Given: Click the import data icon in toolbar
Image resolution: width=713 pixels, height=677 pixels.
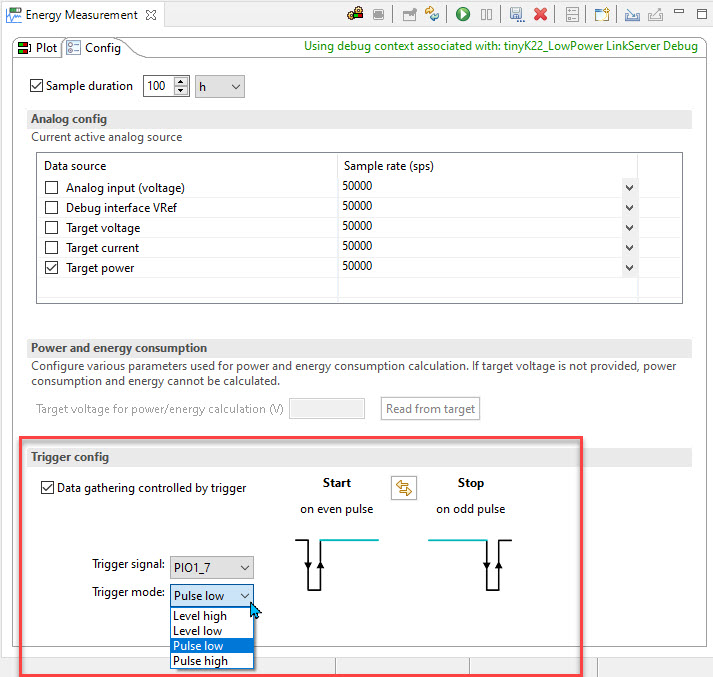Looking at the screenshot, I should pos(632,14).
